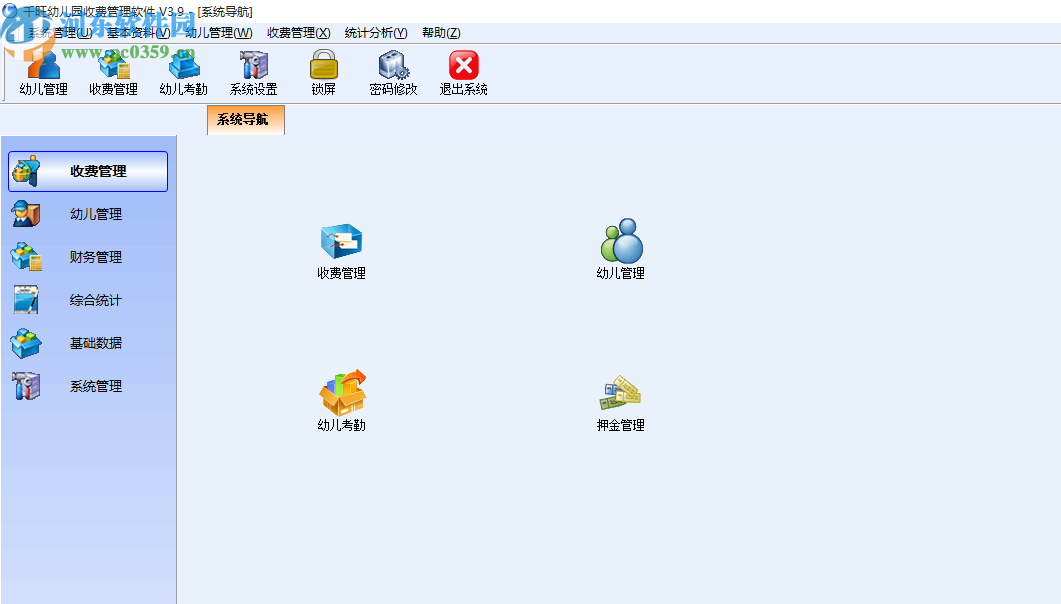Open 幼儿考勤 in the toolbar
The height and width of the screenshot is (604, 1061).
point(183,73)
